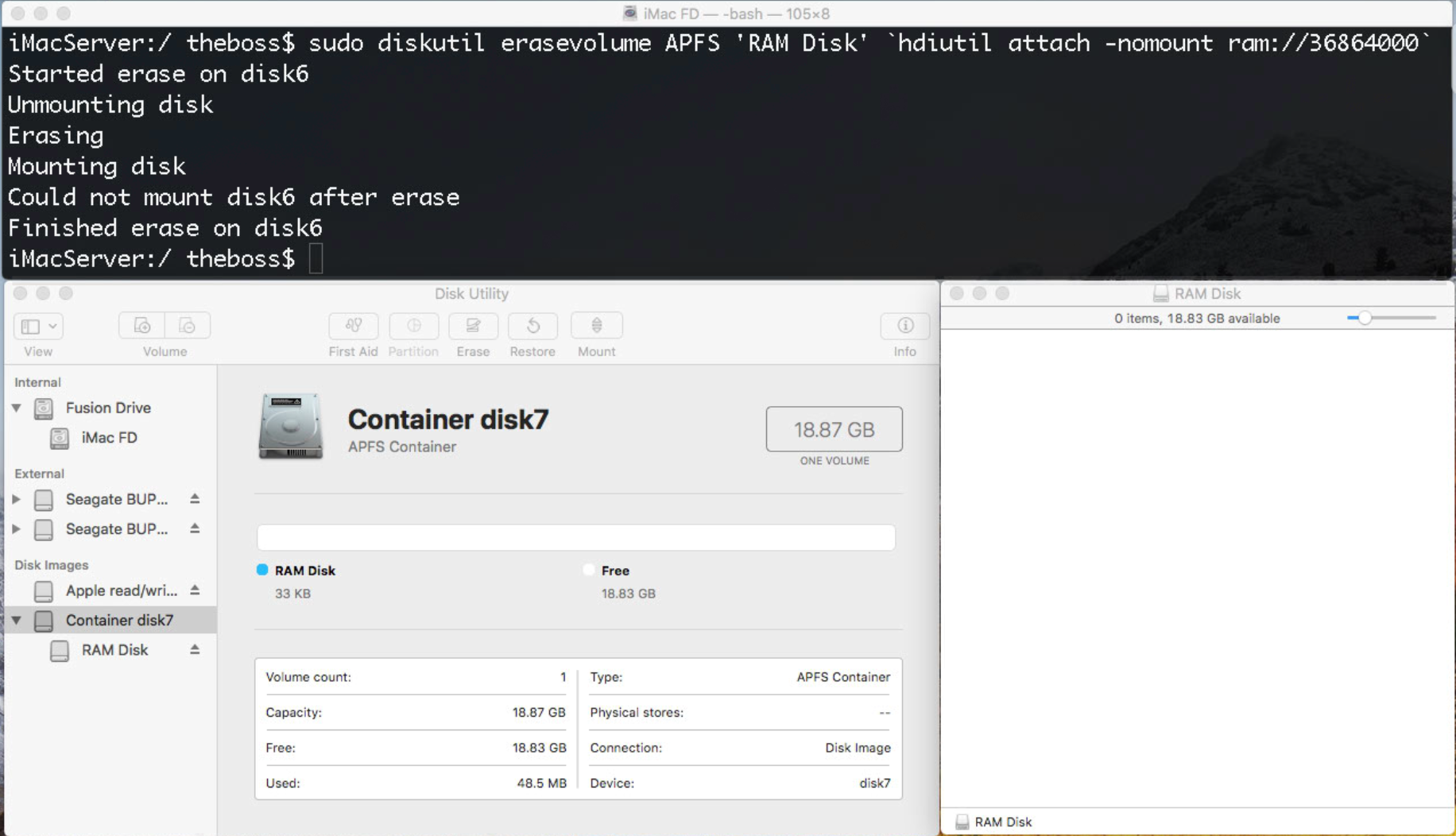Click the Mount toolbar icon
This screenshot has width=1456, height=836.
[597, 326]
